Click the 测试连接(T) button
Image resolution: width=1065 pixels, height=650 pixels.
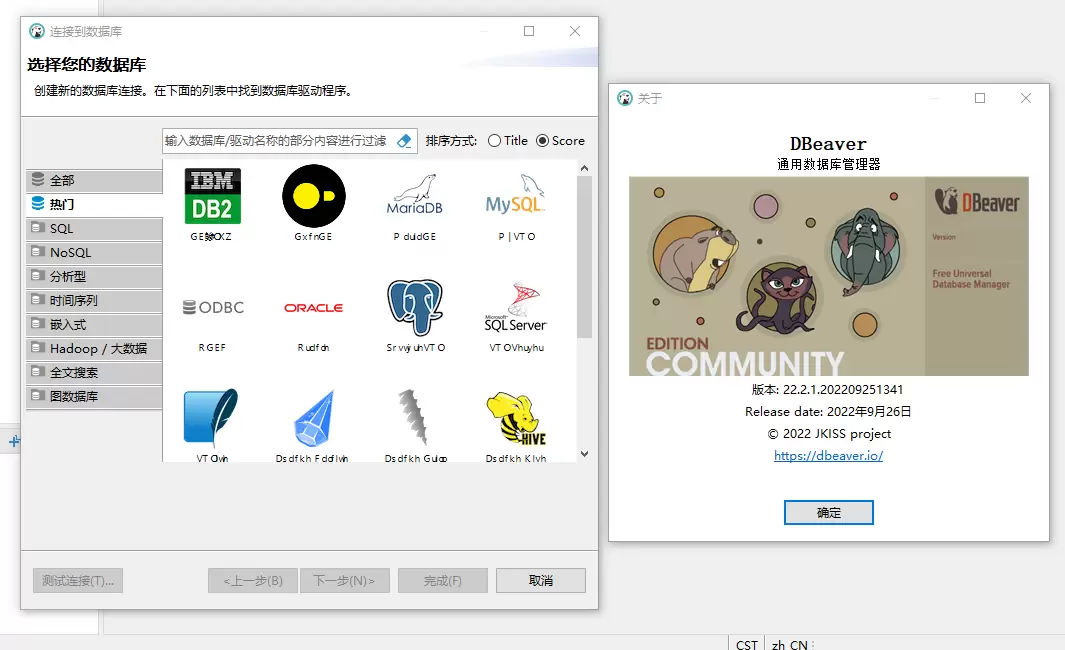[78, 581]
